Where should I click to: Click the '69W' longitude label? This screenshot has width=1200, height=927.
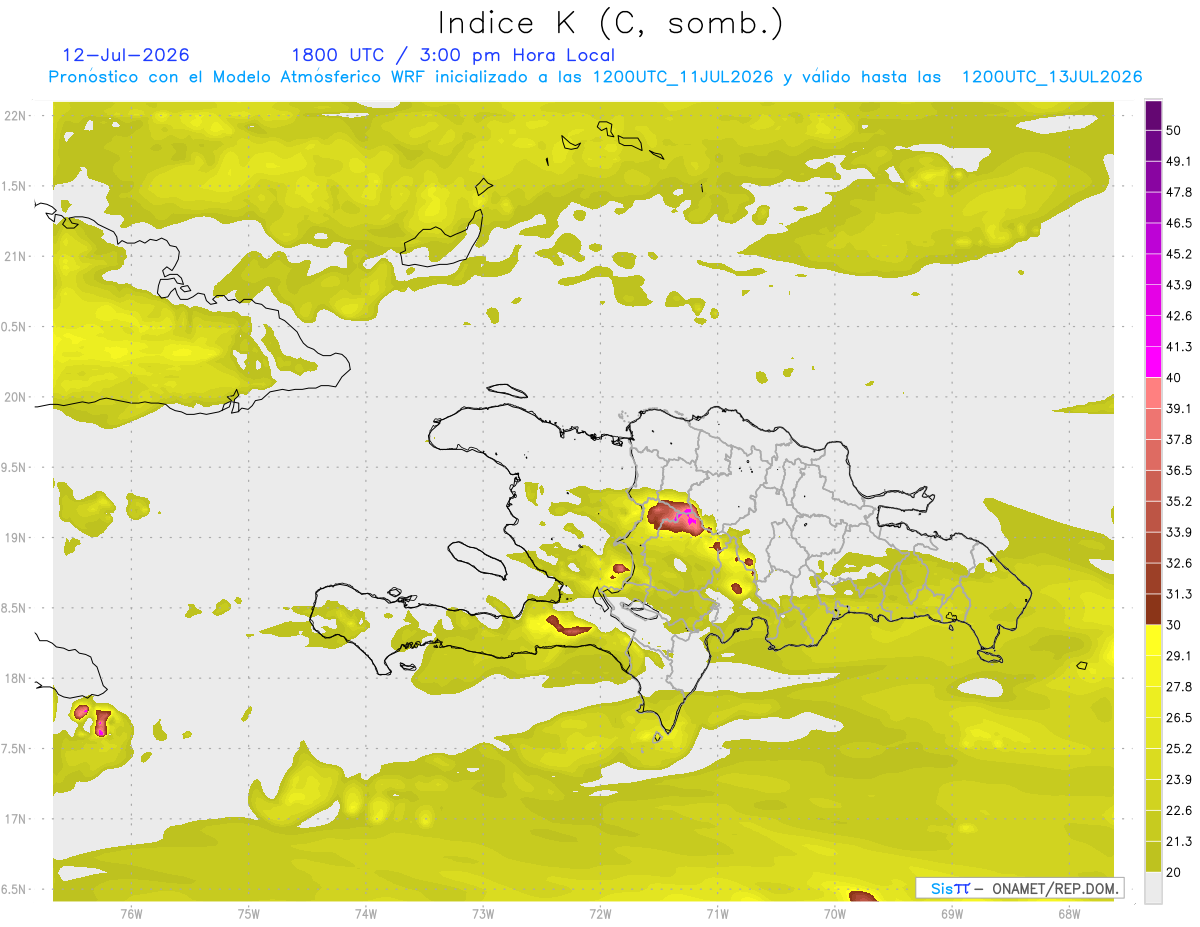pyautogui.click(x=952, y=914)
